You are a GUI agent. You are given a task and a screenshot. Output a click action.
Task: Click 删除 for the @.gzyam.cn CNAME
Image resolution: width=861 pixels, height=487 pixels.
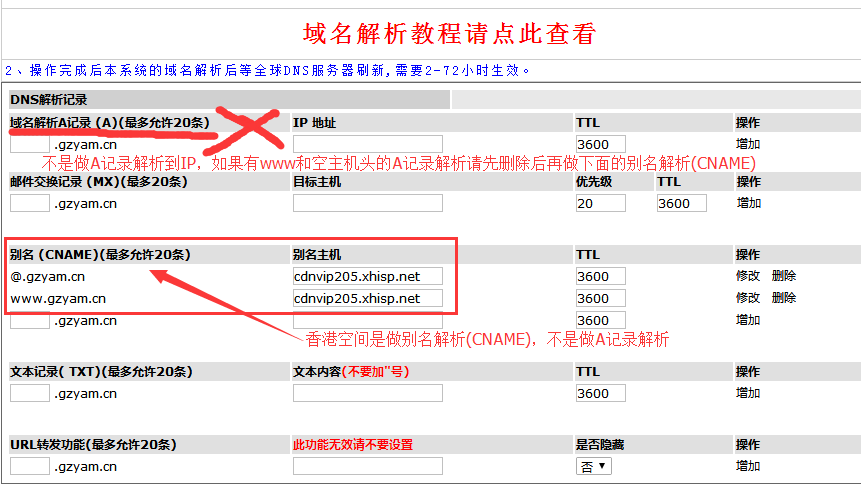point(784,276)
